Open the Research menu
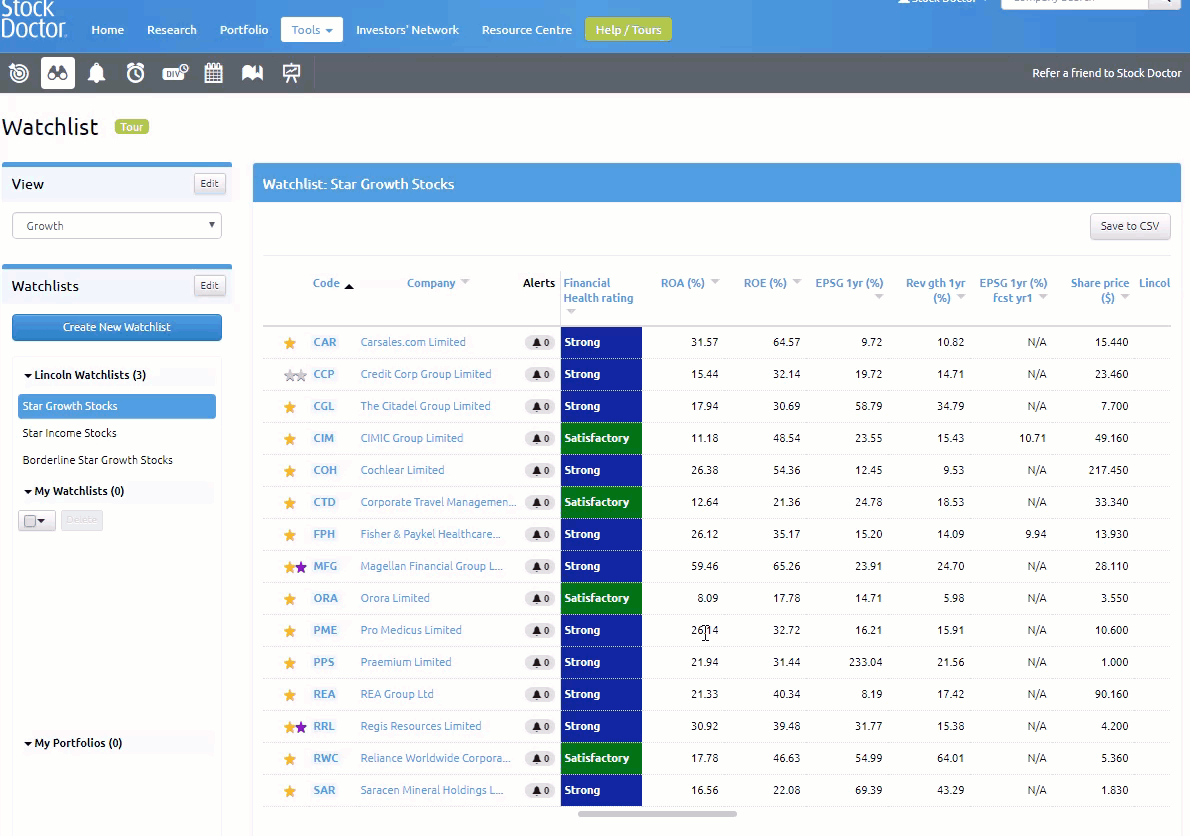The height and width of the screenshot is (836, 1190). click(172, 30)
